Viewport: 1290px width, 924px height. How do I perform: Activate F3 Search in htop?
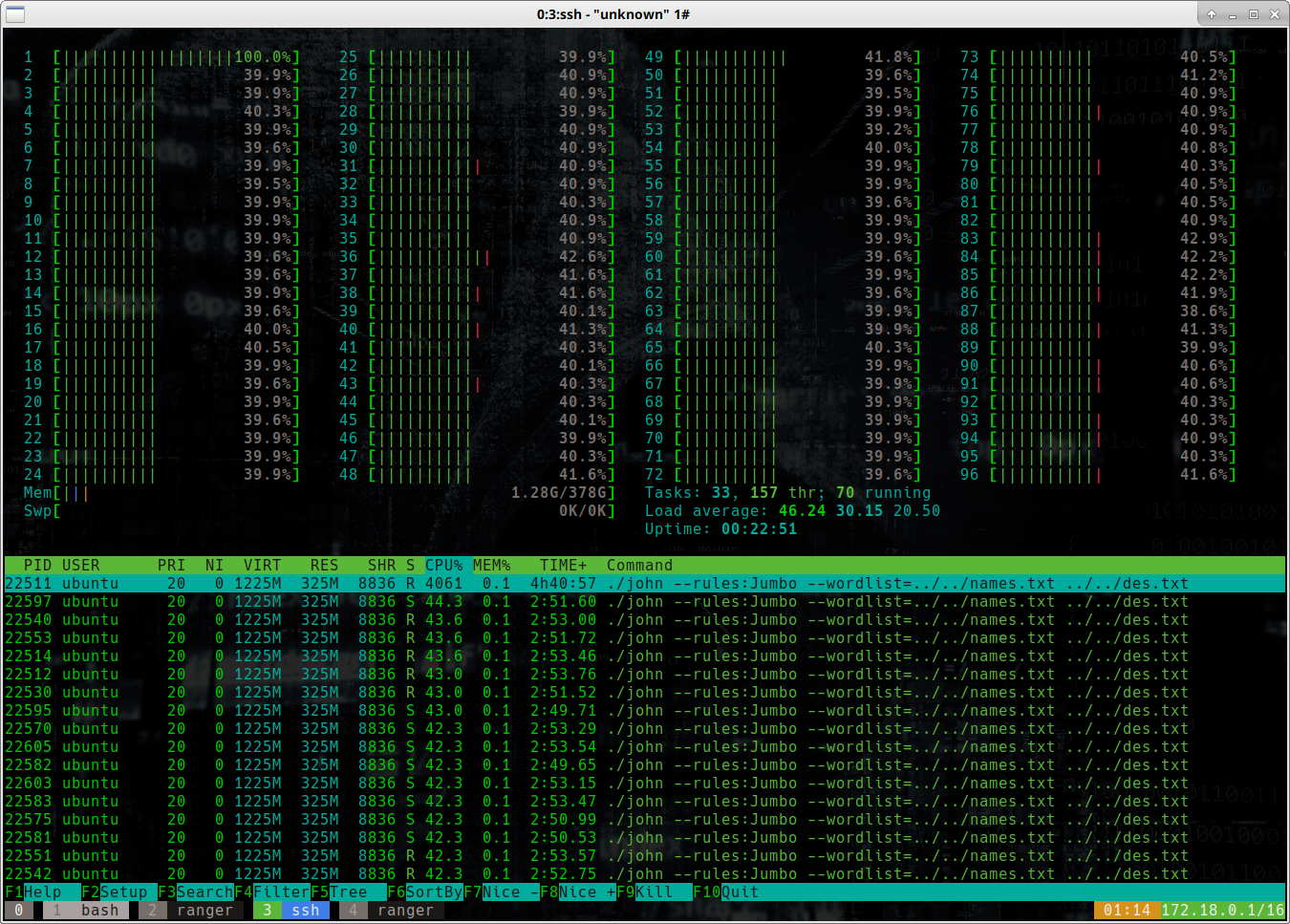(196, 892)
